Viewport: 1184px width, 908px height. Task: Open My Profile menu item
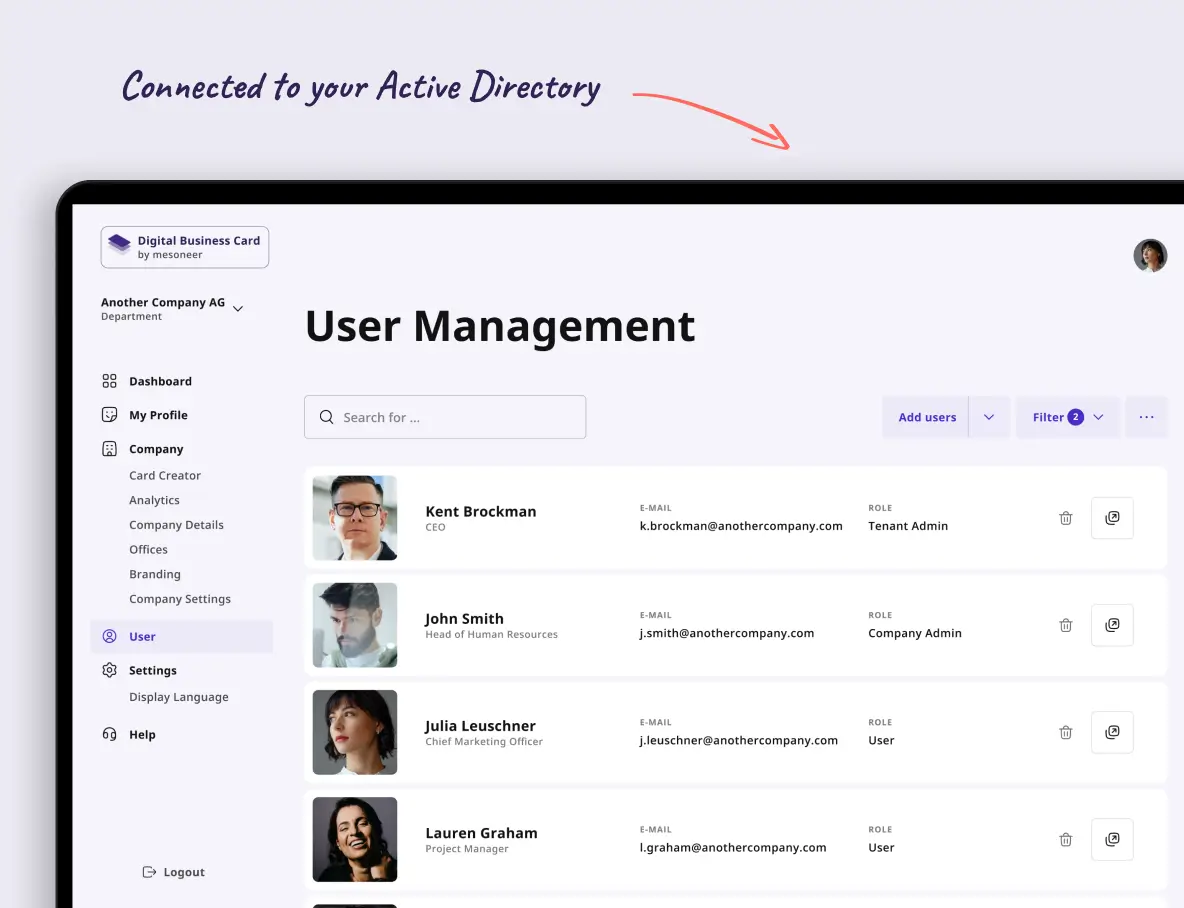click(x=159, y=415)
